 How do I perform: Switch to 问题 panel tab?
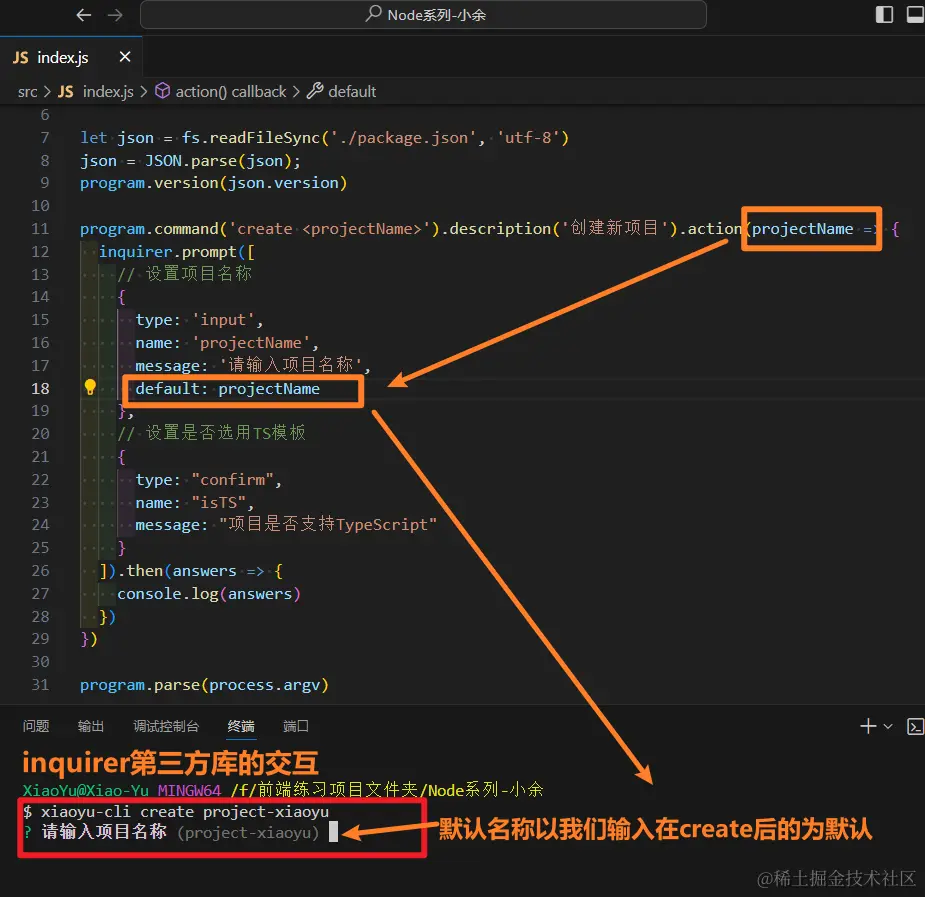pos(35,726)
